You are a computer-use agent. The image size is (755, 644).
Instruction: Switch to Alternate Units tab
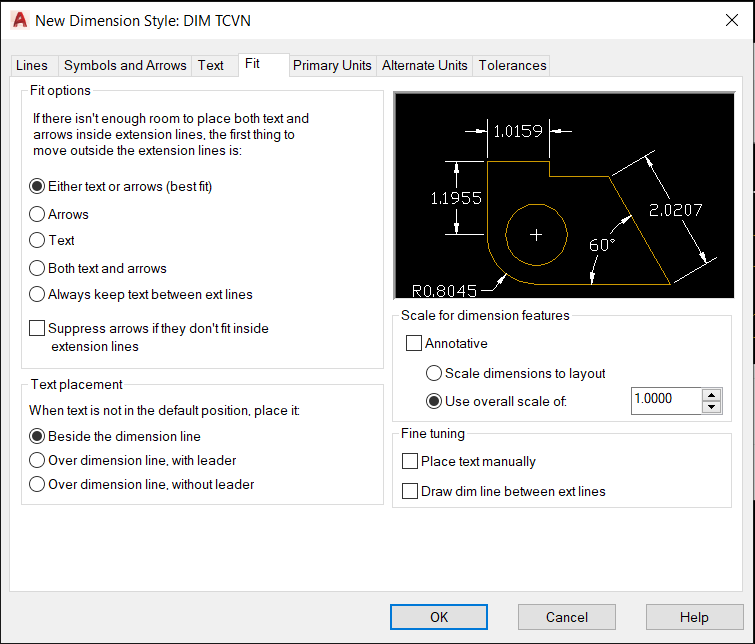coord(424,65)
